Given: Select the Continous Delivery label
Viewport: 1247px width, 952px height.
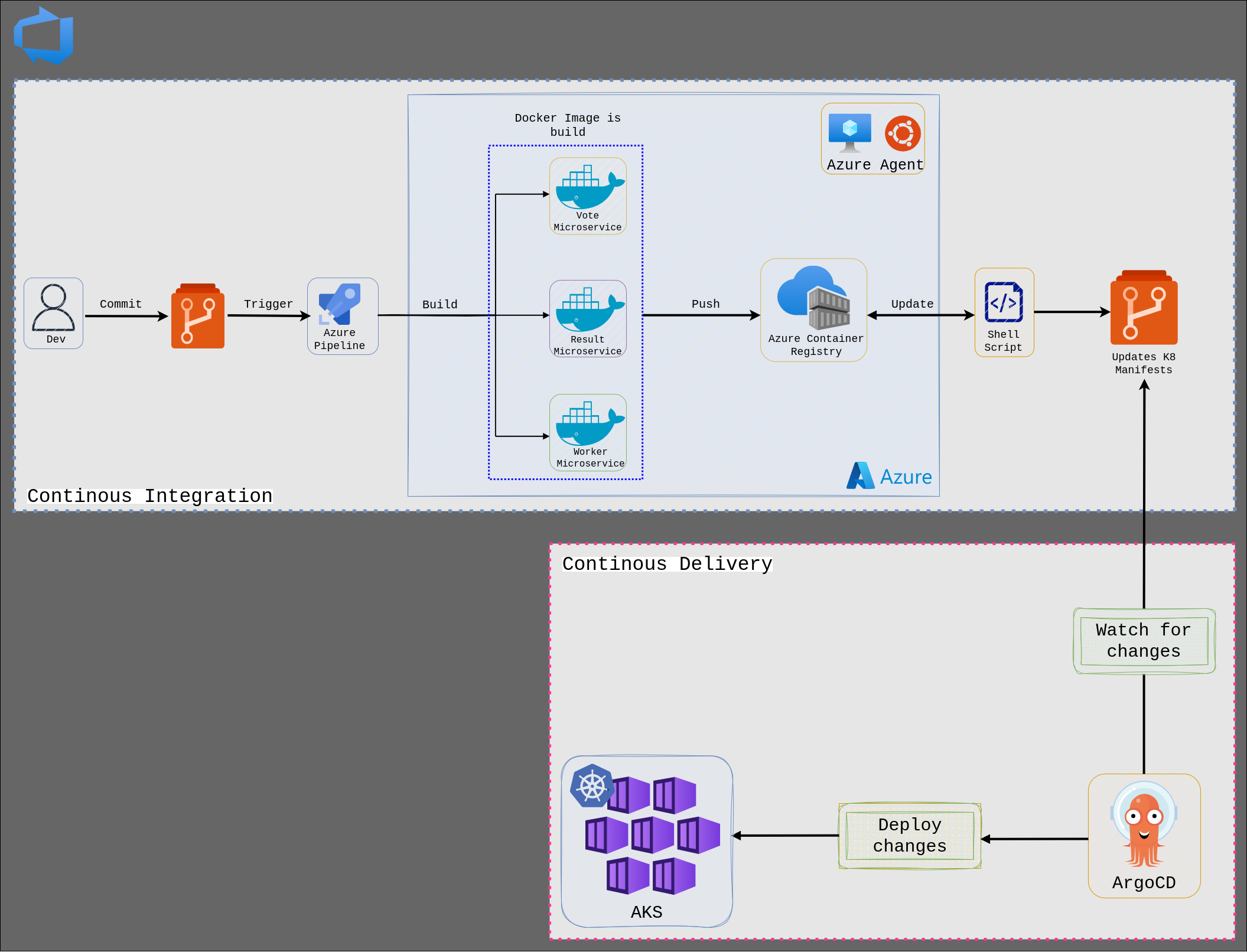Looking at the screenshot, I should (667, 564).
